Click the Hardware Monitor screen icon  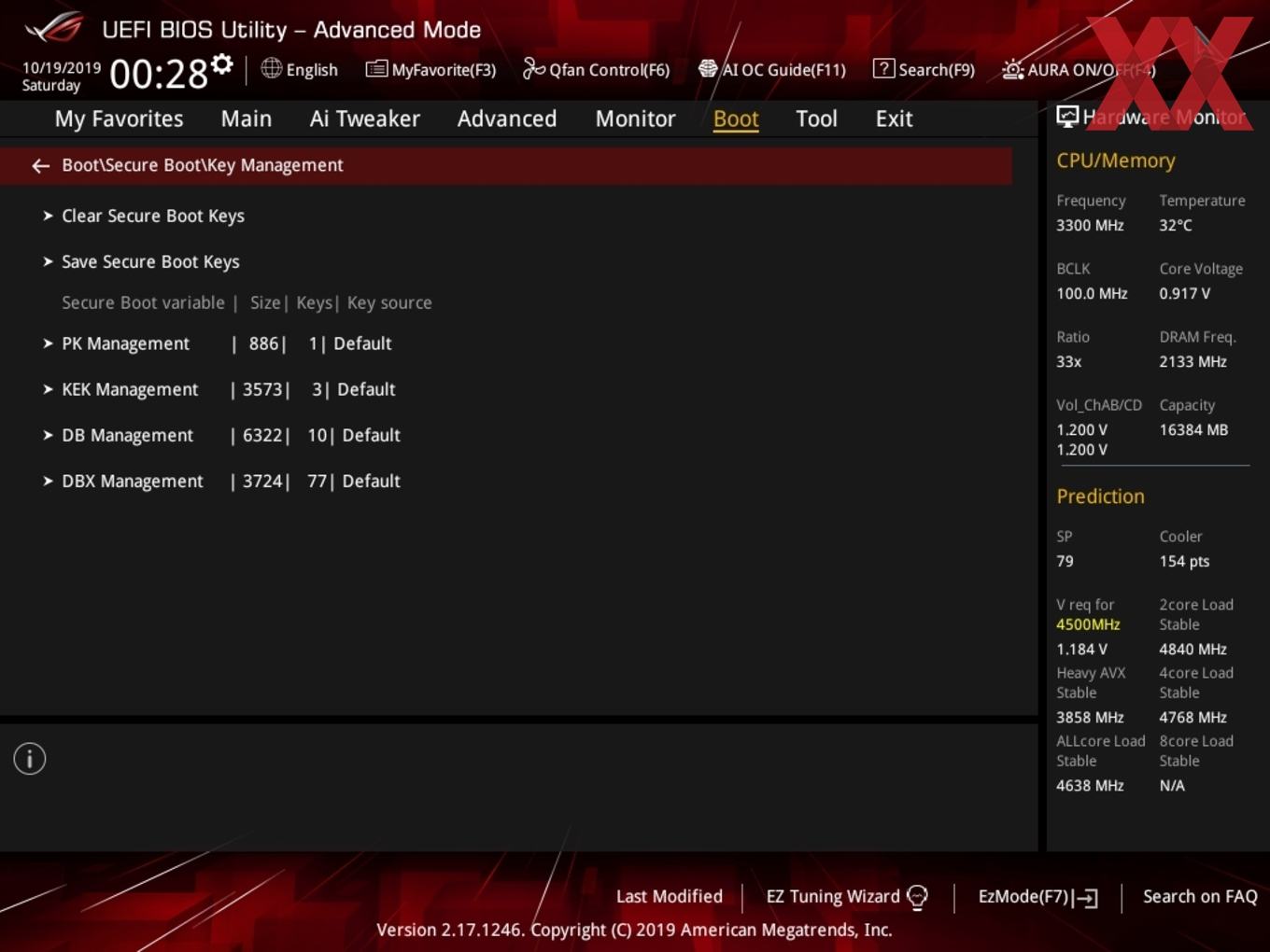[x=1067, y=116]
